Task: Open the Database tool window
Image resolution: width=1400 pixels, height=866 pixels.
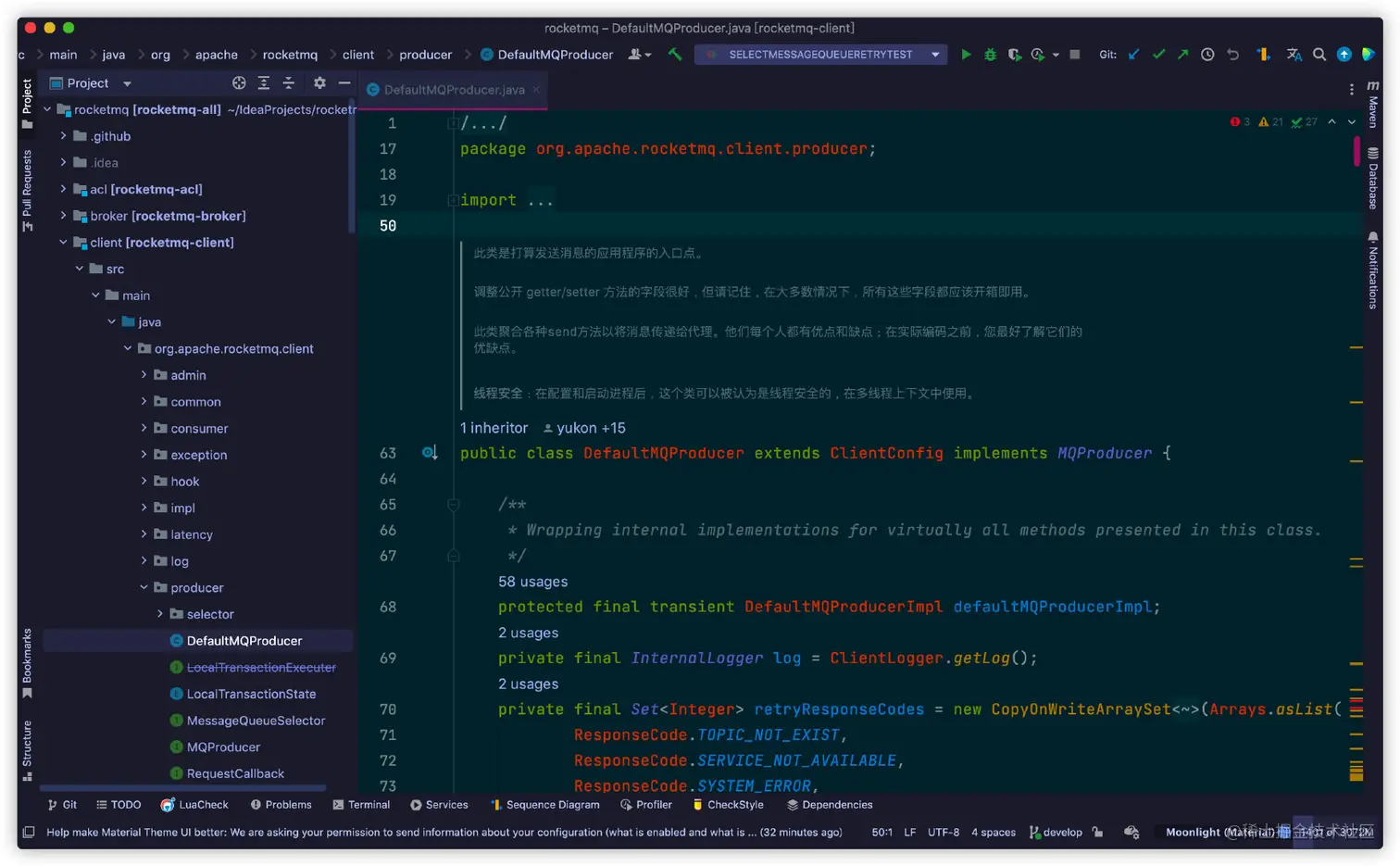Action: [x=1373, y=179]
